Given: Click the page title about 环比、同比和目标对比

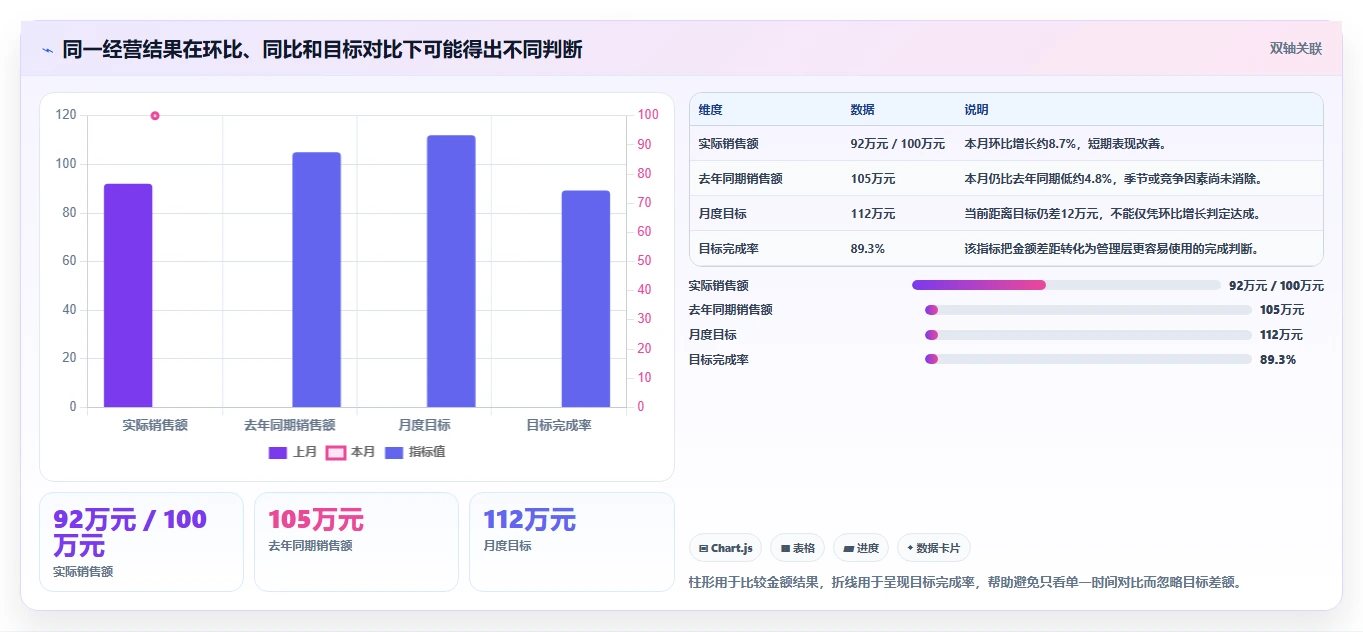Looking at the screenshot, I should click(x=322, y=50).
